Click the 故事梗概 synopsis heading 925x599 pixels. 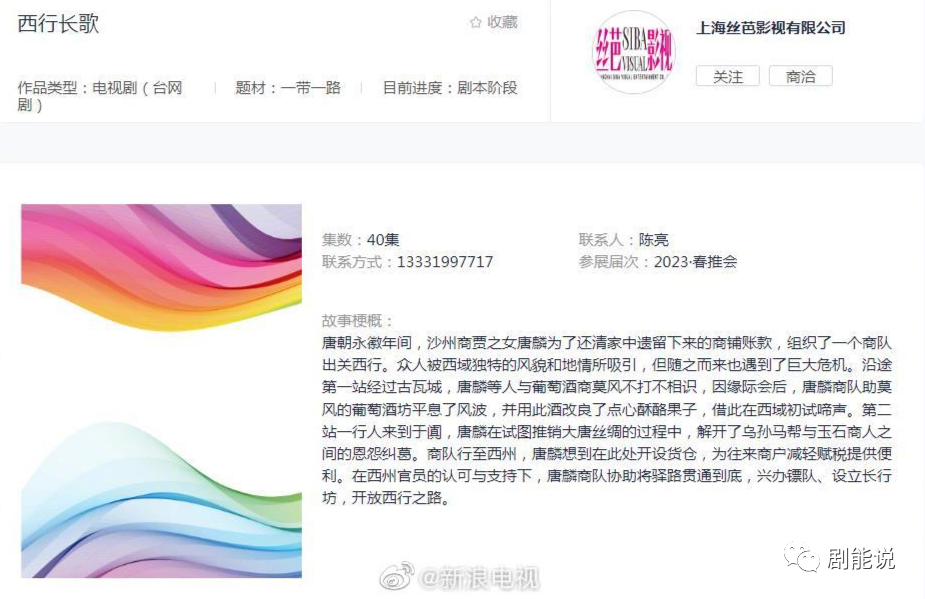point(357,321)
